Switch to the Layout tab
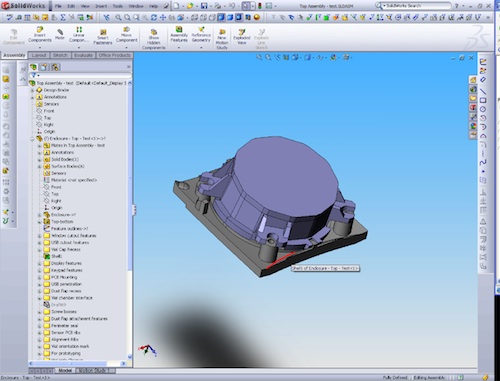Screen dimensions: 500x381 tap(39, 55)
